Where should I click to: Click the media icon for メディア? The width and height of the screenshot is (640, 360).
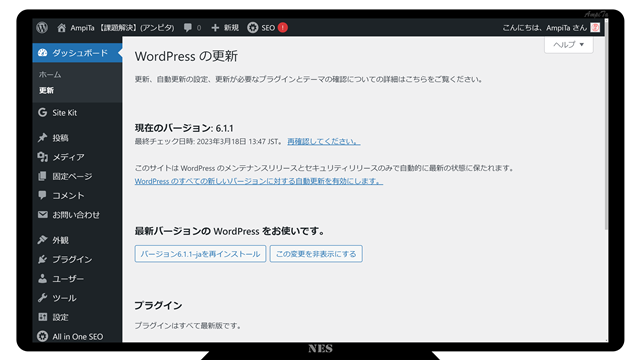[x=42, y=157]
